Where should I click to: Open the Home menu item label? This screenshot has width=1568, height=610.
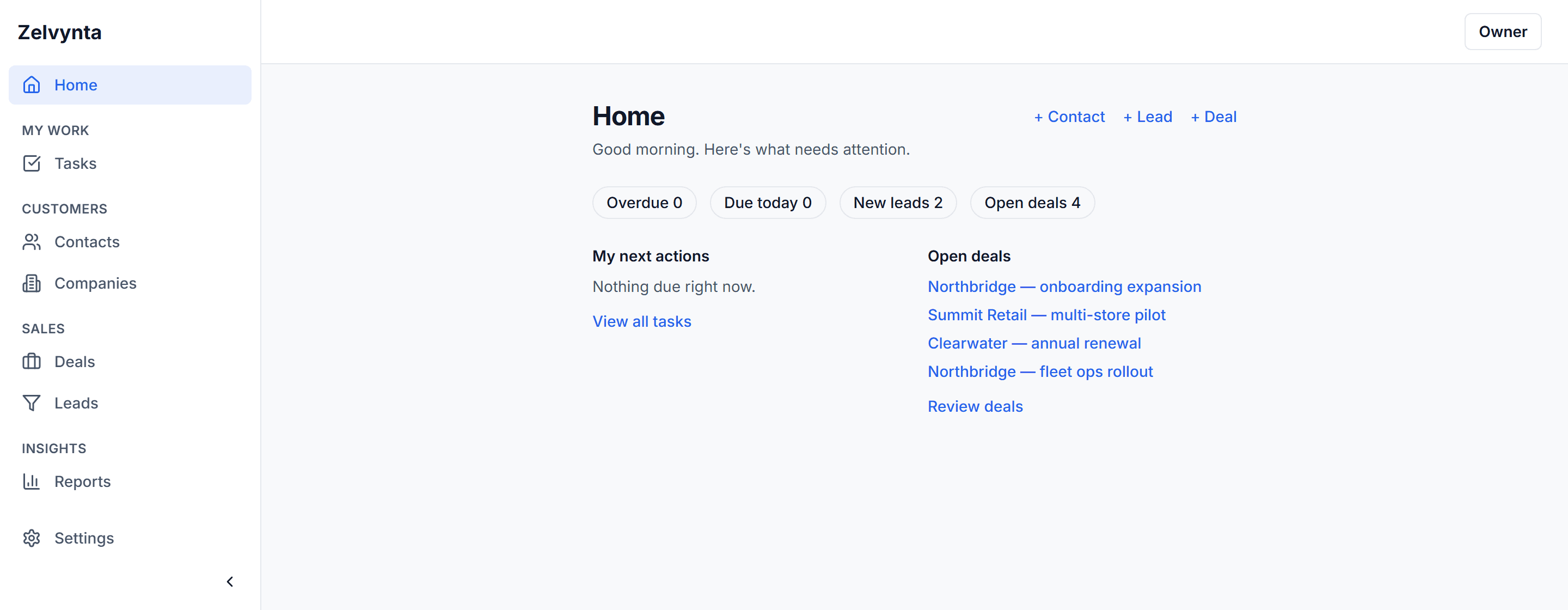76,84
